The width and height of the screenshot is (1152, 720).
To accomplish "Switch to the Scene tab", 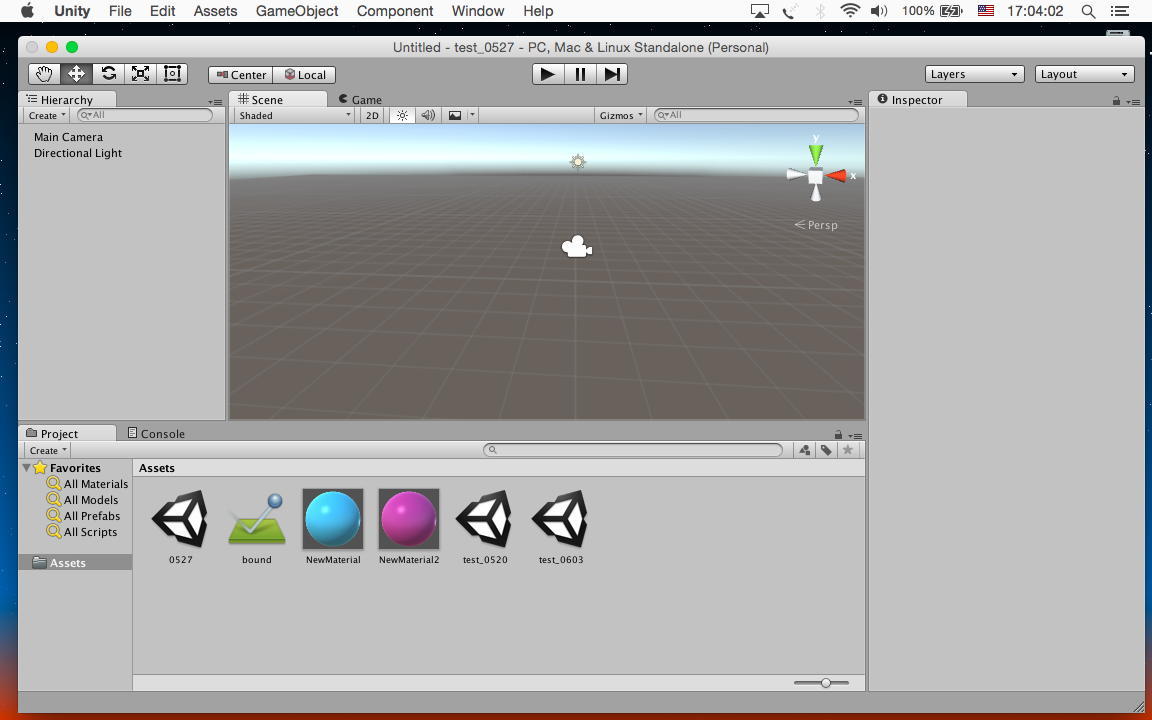I will pos(278,99).
